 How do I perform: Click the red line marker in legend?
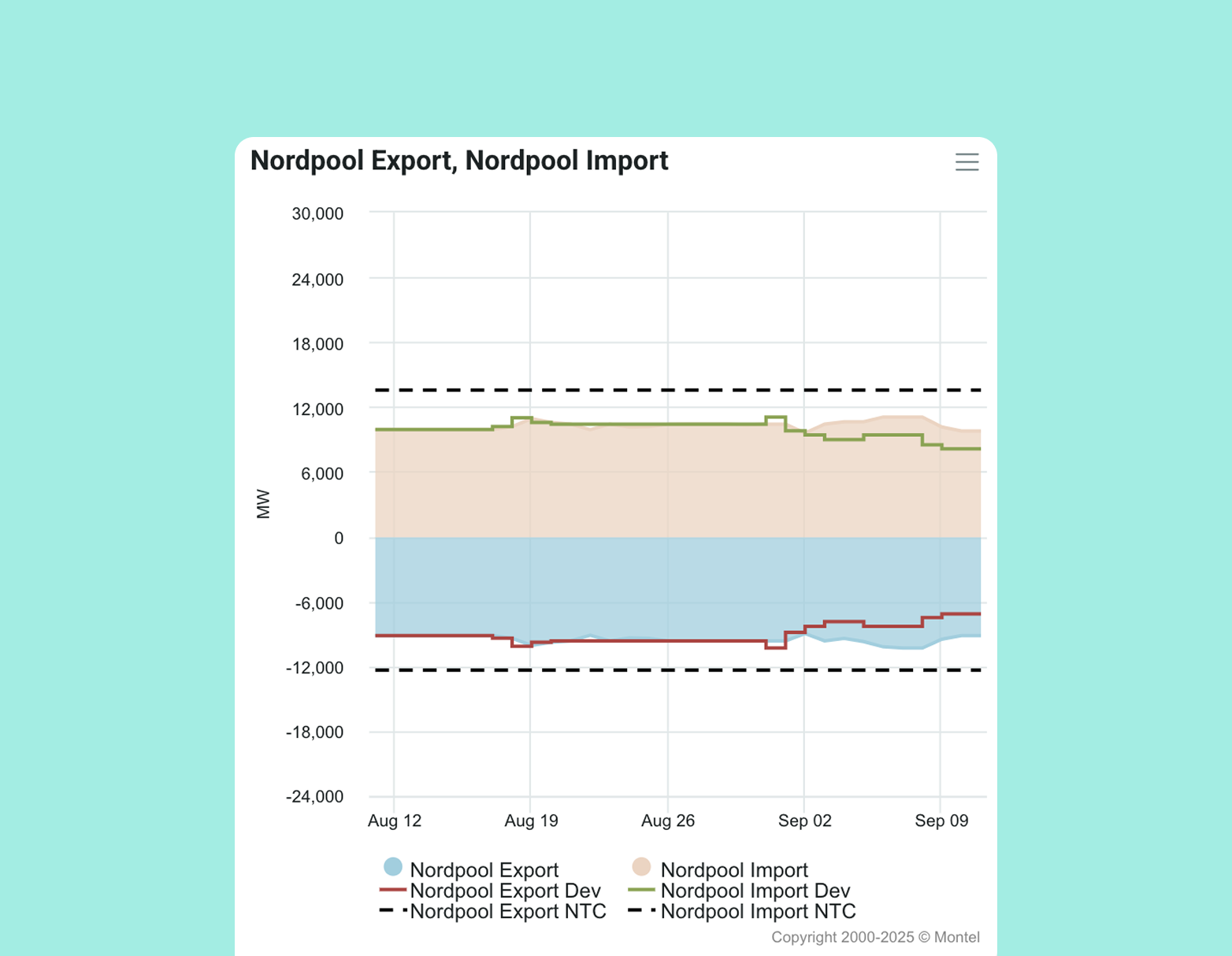tap(392, 890)
